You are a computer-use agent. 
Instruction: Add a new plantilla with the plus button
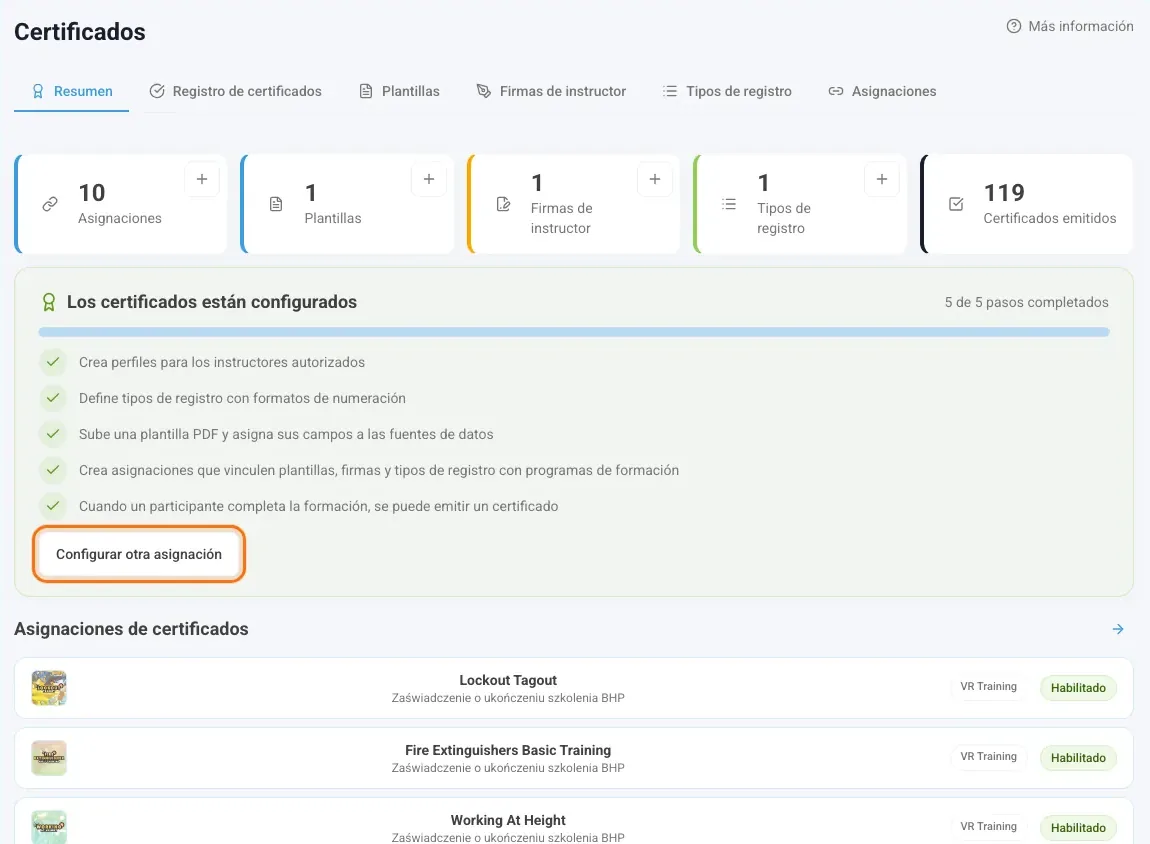pos(429,179)
